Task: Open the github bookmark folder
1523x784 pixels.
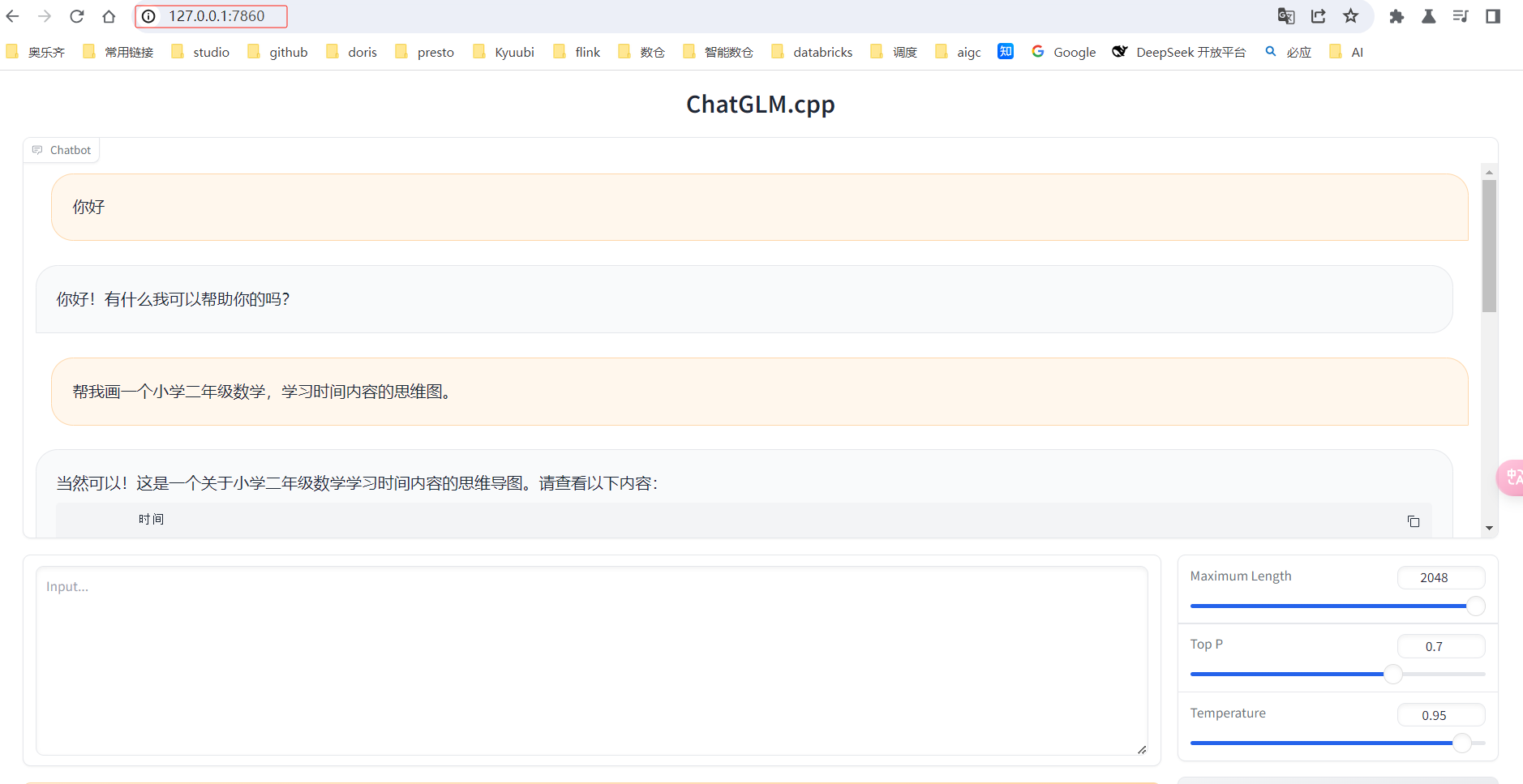Action: [x=277, y=52]
